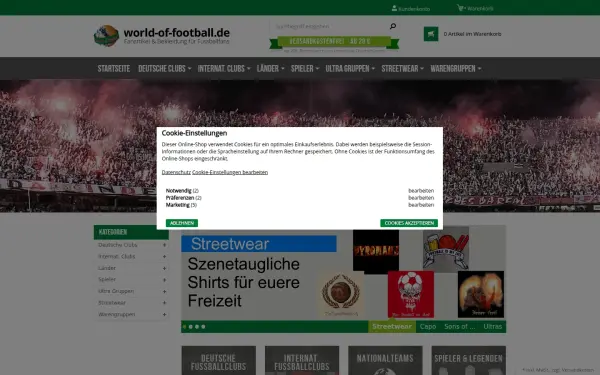This screenshot has height=375, width=600.
Task: Click the flame graphic shirt thumbnail
Action: [x=481, y=294]
